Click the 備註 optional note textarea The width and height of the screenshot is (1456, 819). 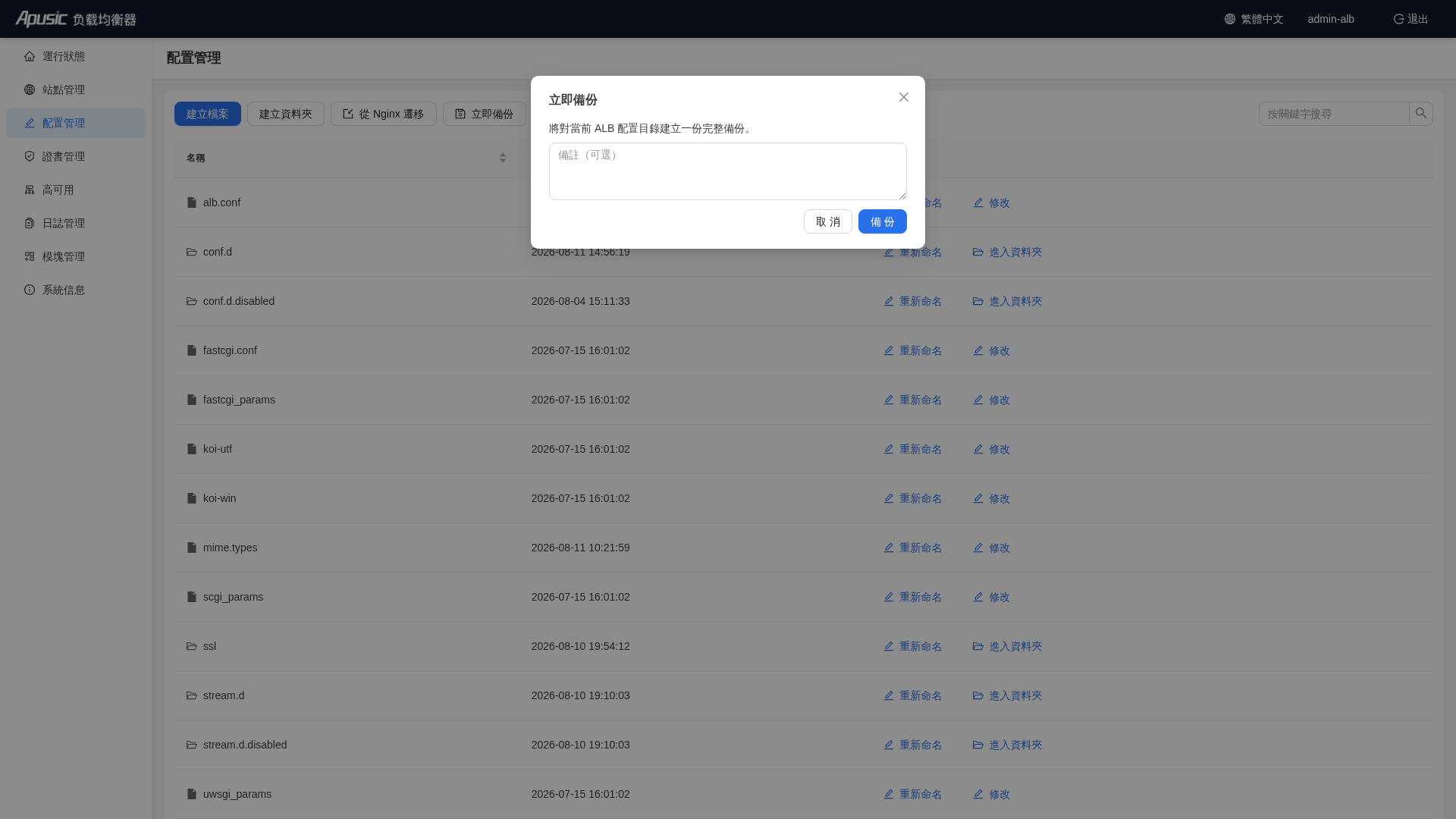tap(728, 171)
